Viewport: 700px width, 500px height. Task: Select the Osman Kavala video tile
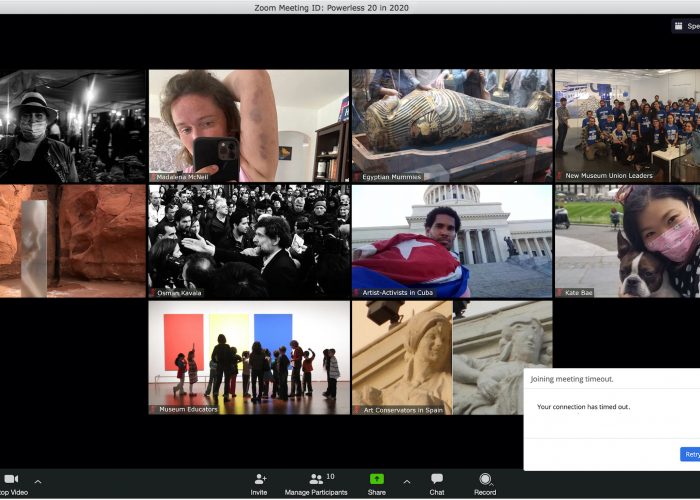click(248, 240)
